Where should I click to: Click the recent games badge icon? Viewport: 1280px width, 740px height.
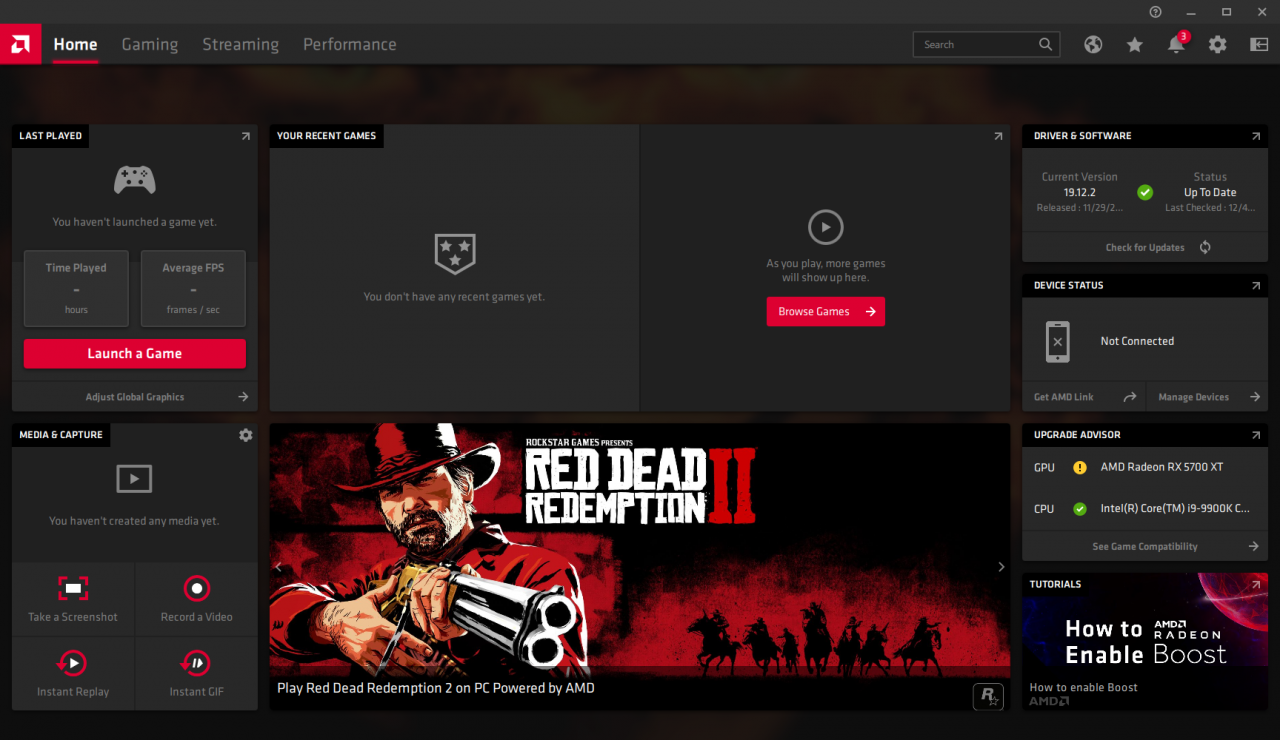(455, 254)
